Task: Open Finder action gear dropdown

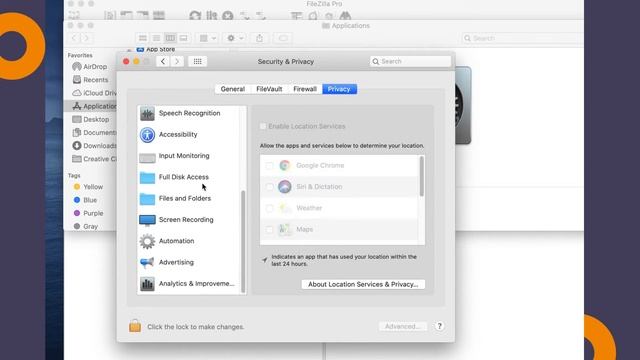Action: click(235, 38)
